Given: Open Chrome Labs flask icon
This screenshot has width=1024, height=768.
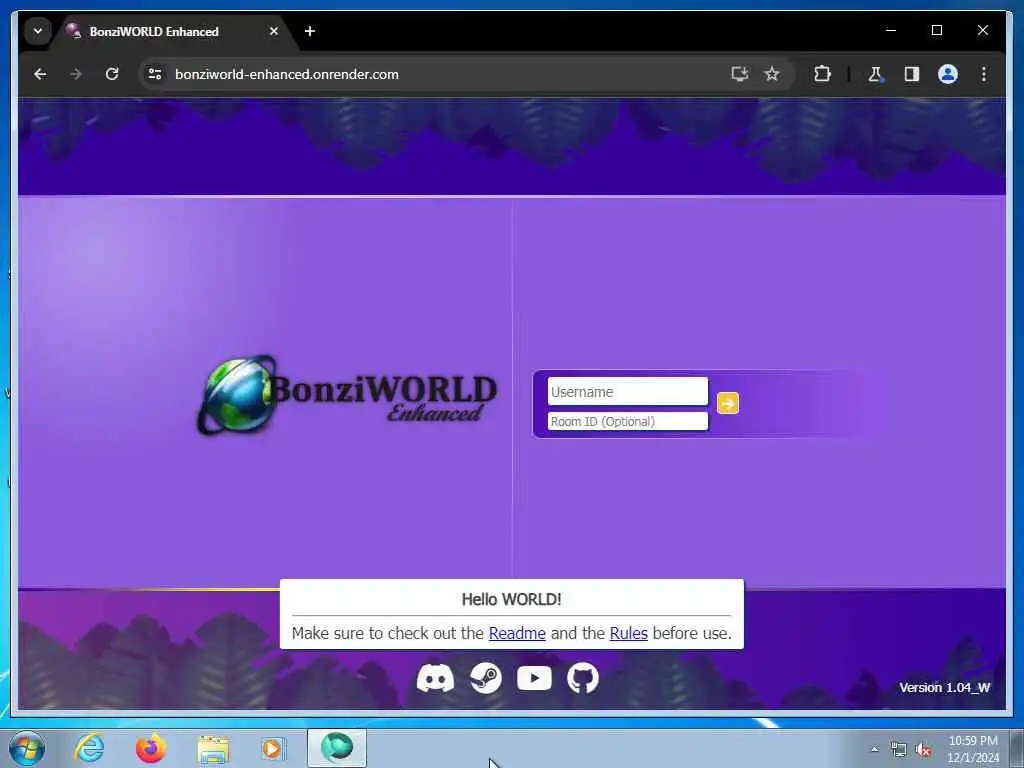Looking at the screenshot, I should (x=875, y=74).
